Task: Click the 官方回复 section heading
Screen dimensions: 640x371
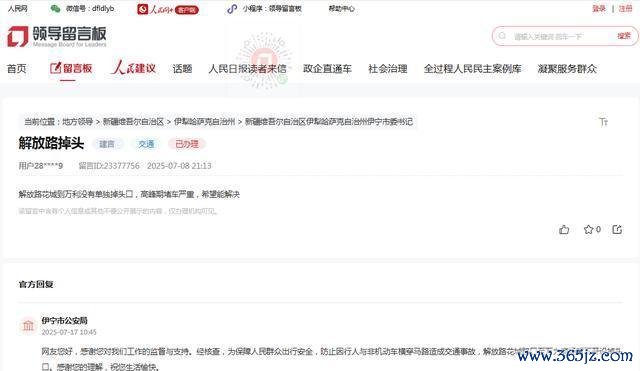Action: tap(36, 284)
